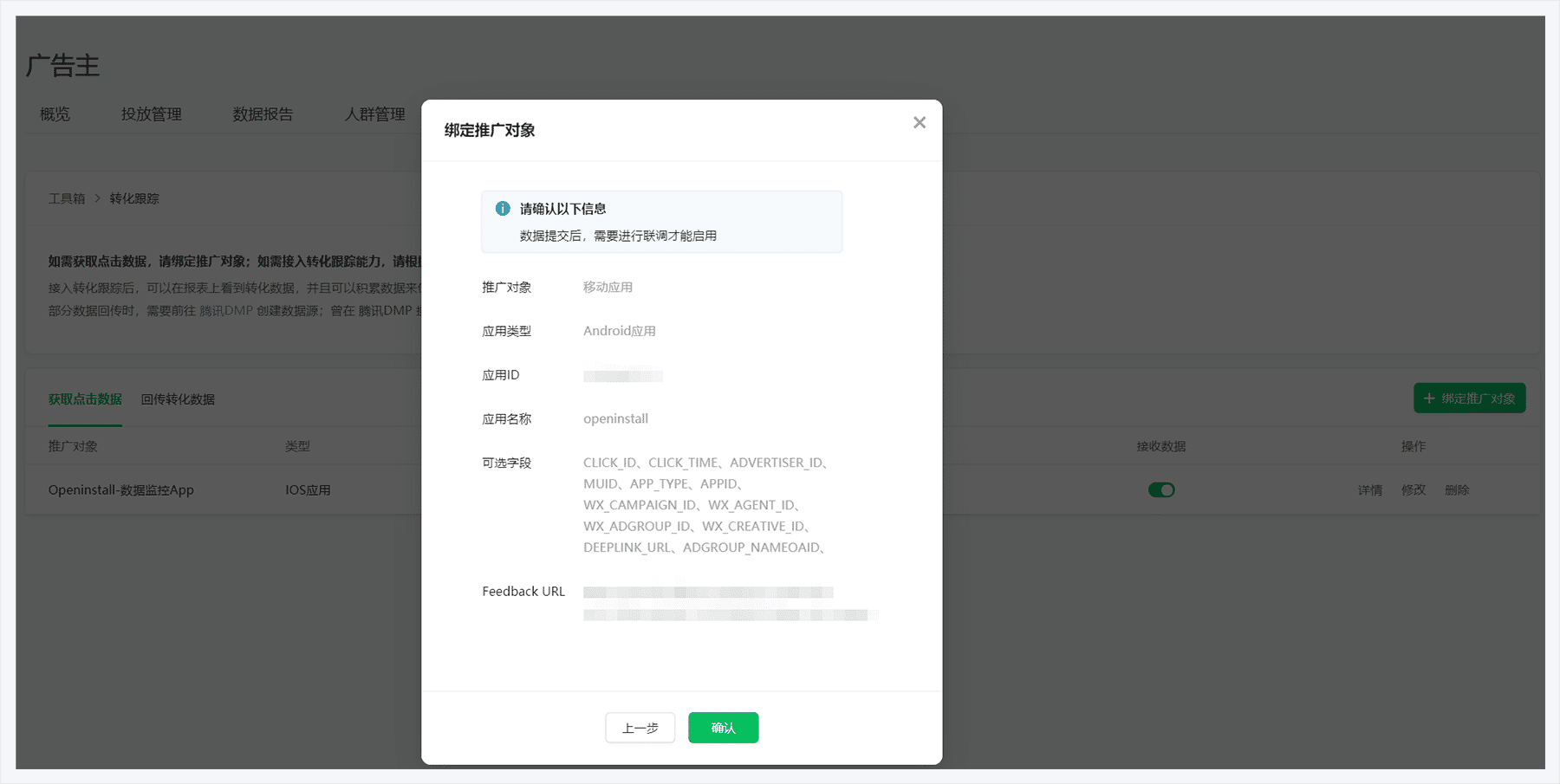1560x784 pixels.
Task: Click openinstall app name value
Action: 615,418
